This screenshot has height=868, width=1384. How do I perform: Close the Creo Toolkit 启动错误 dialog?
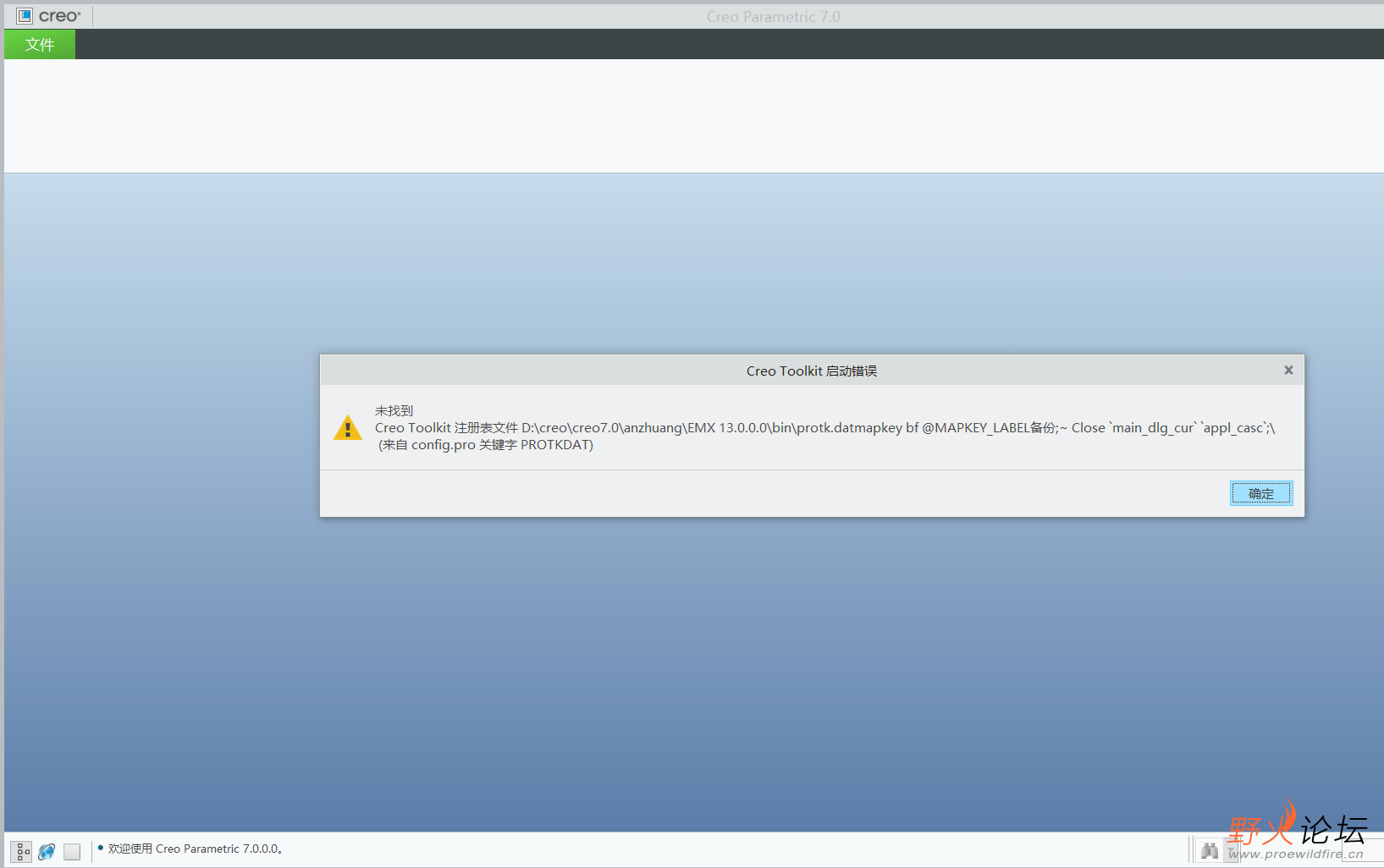1288,370
